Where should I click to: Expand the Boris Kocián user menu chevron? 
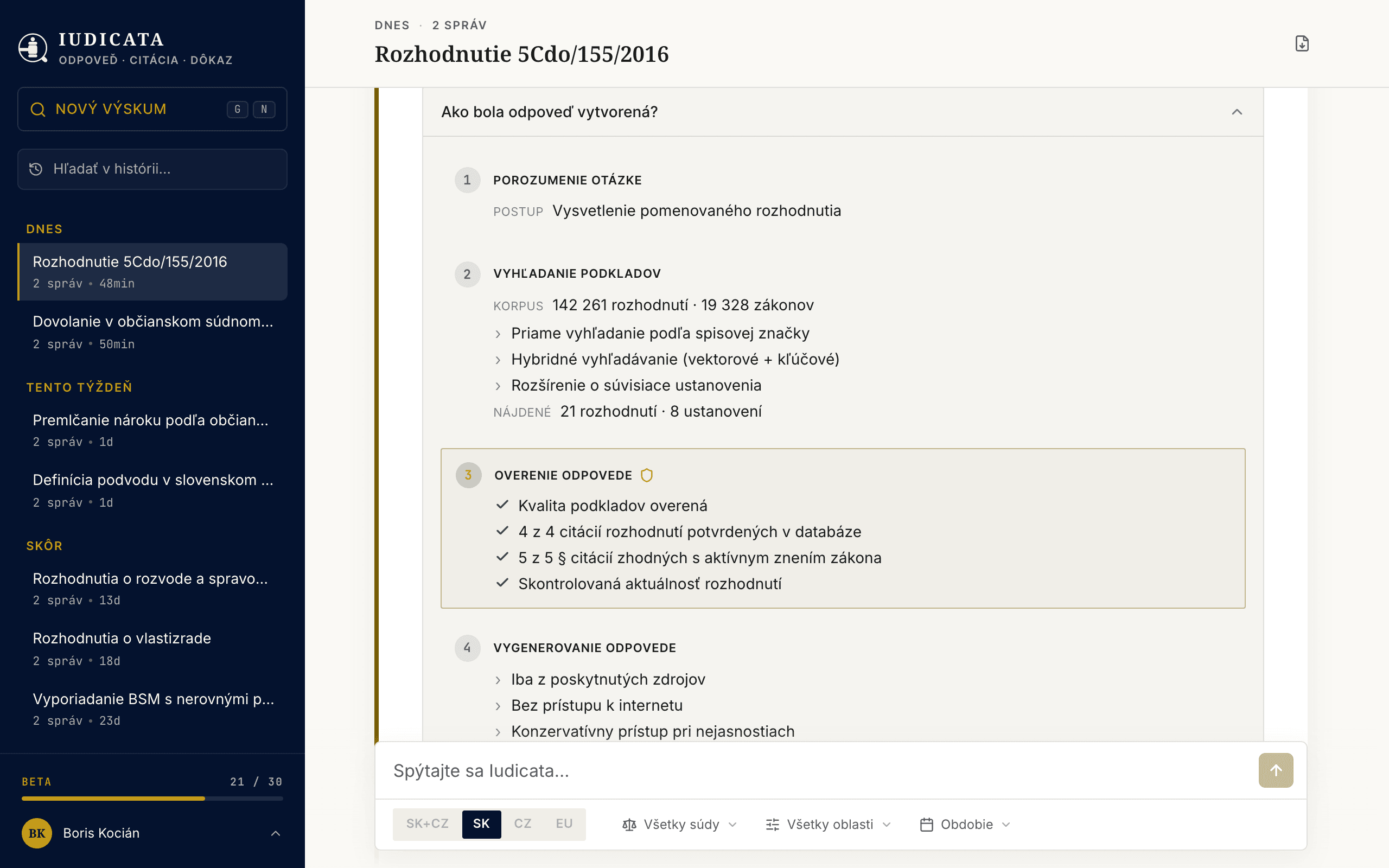point(276,833)
